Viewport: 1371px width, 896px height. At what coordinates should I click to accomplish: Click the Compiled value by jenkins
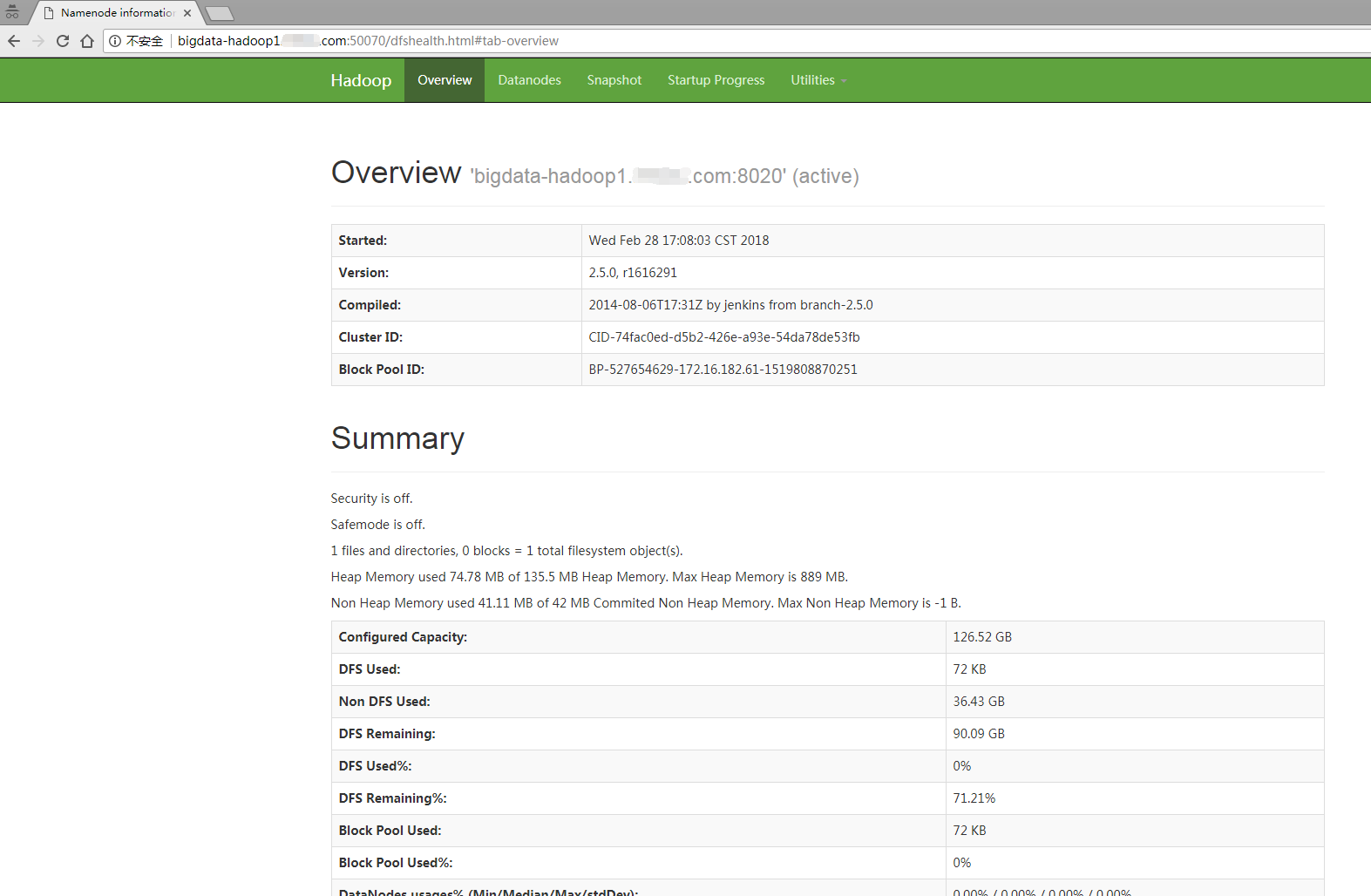pyautogui.click(x=730, y=305)
